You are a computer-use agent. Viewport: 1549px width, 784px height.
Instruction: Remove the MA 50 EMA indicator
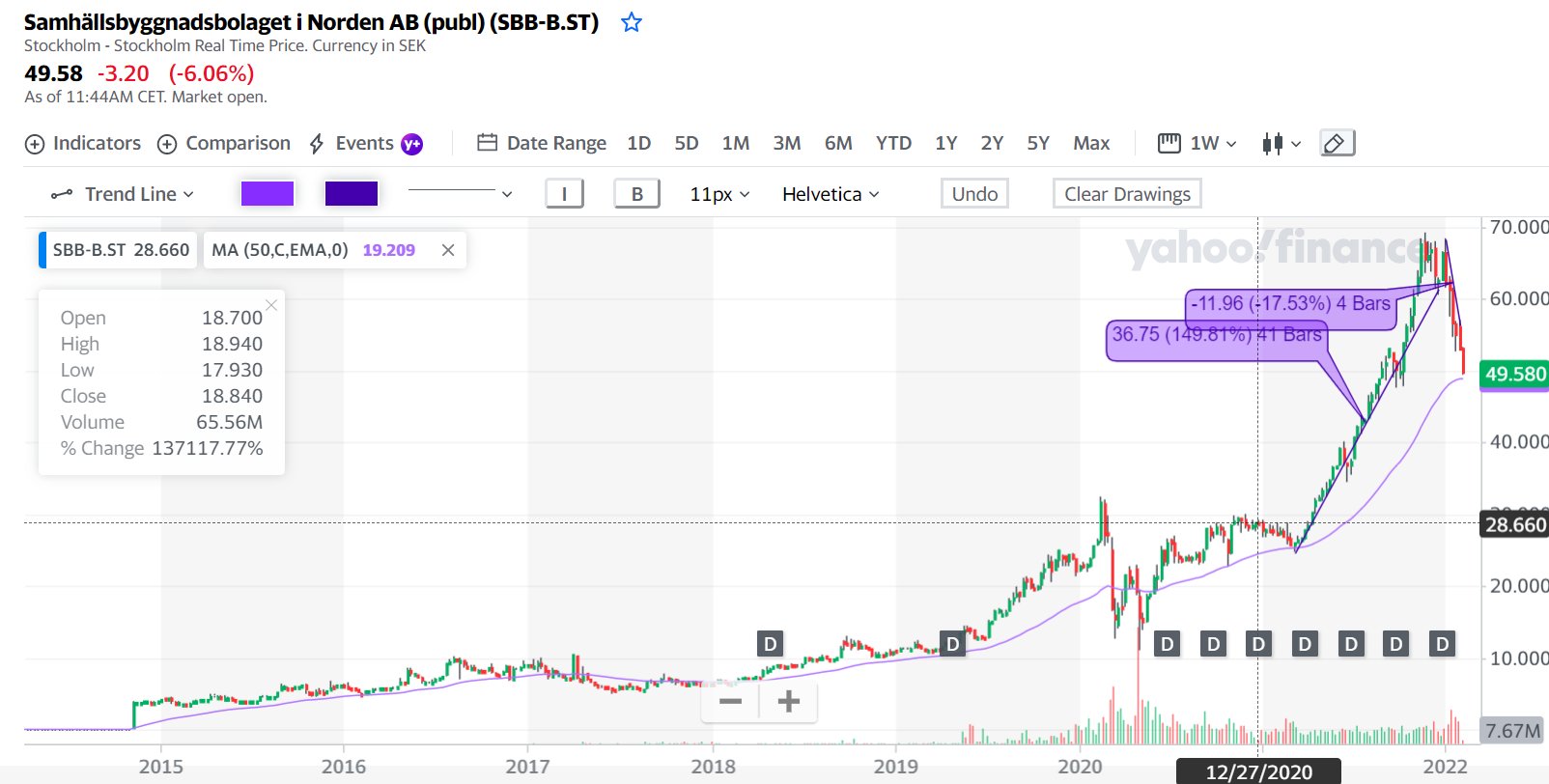[x=448, y=250]
